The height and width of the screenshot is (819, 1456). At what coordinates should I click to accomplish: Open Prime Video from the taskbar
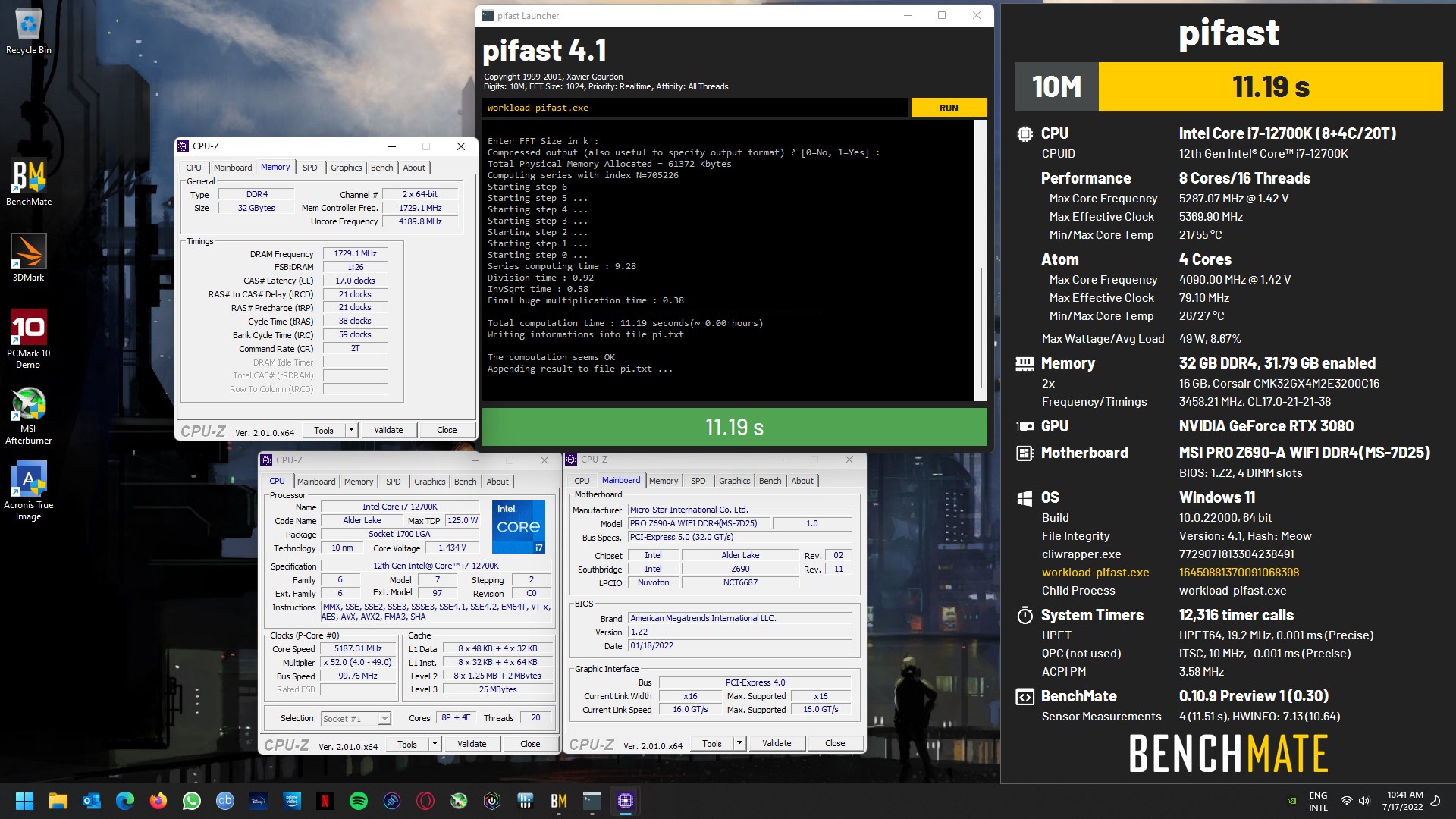tap(292, 801)
